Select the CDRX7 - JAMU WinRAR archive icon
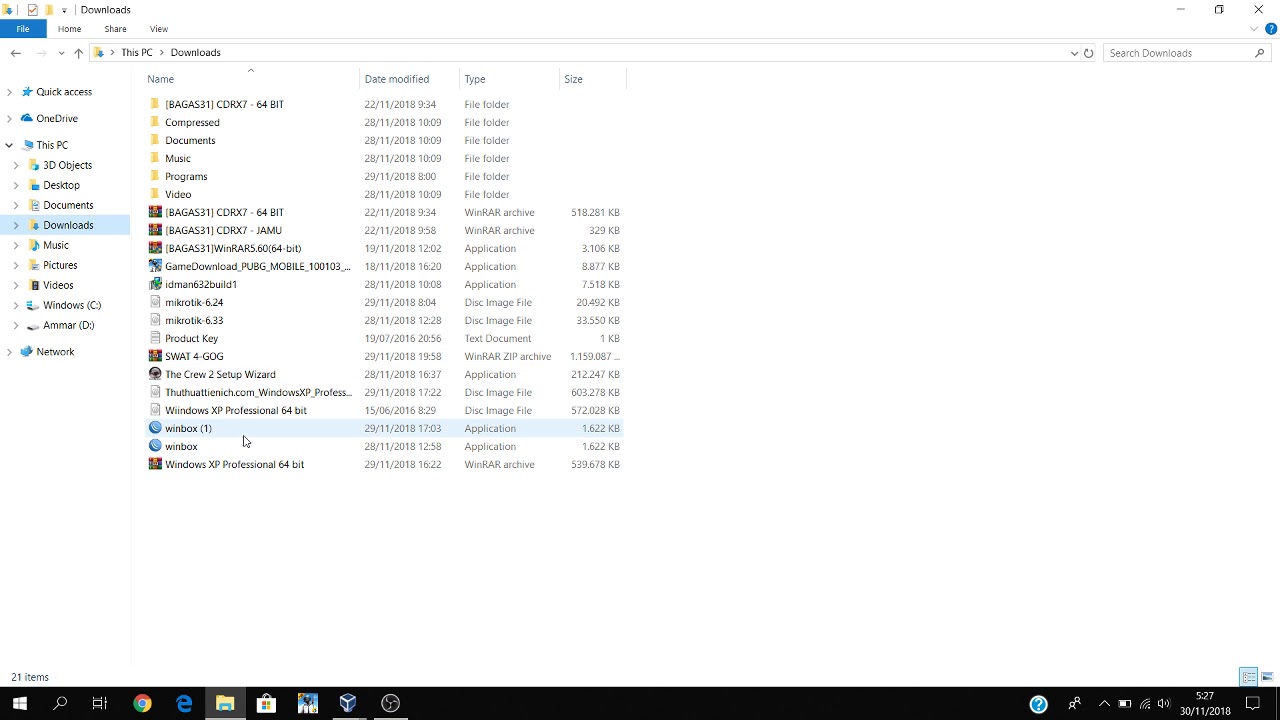The width and height of the screenshot is (1280, 720). click(155, 230)
